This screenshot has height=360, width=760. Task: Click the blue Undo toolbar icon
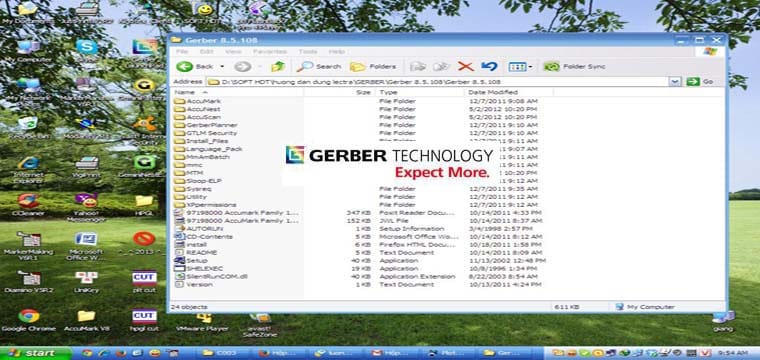490,66
